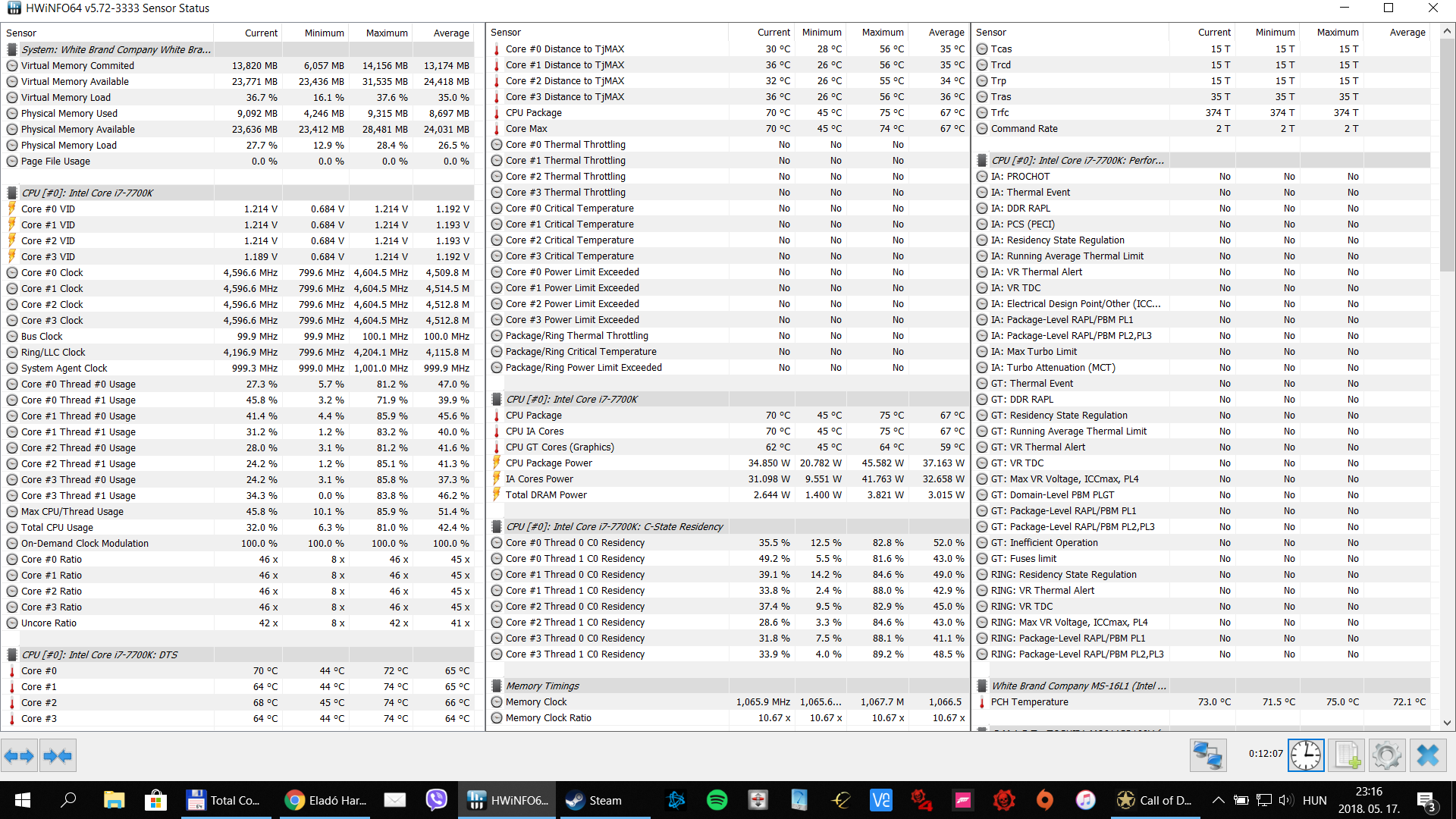Click the Sensor column header above Core #0 Distance to TjMAX
The height and width of the screenshot is (819, 1456).
click(607, 32)
